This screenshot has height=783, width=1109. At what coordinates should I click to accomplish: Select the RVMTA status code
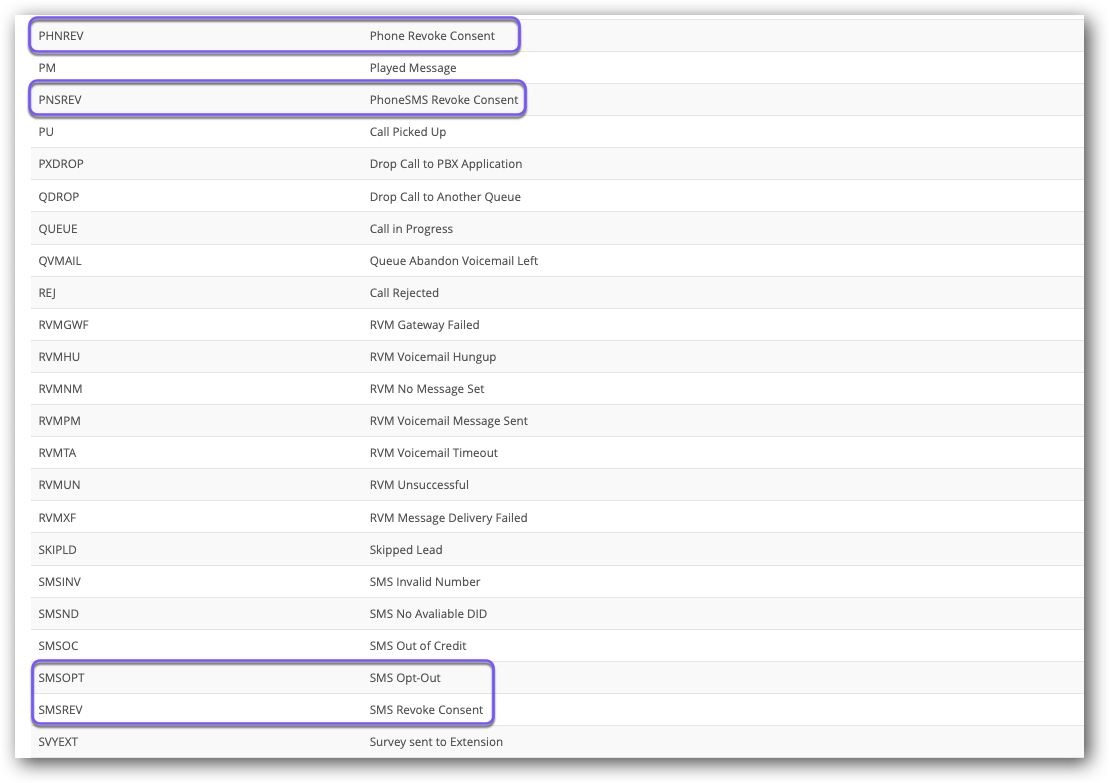coord(57,453)
